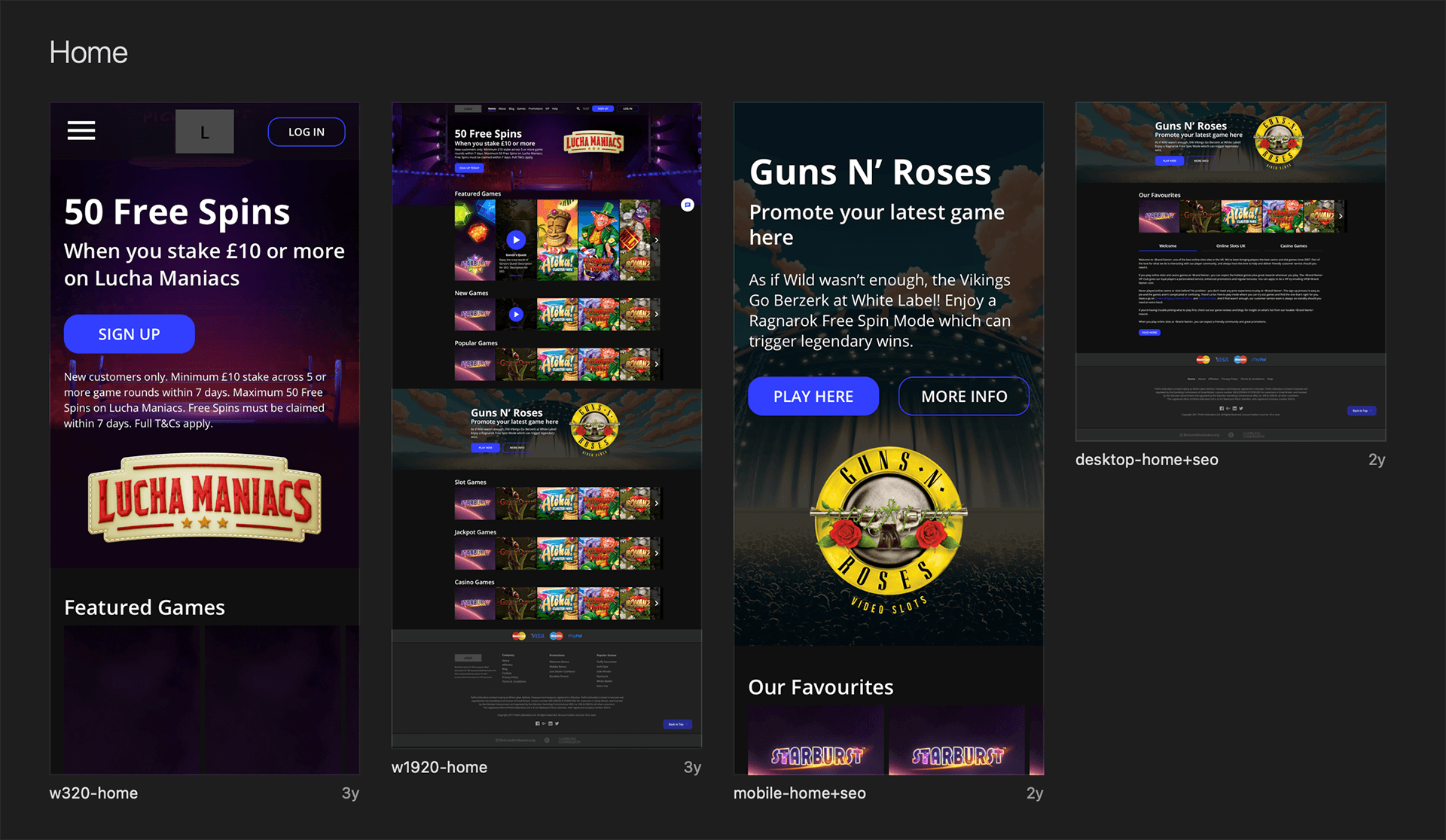Click the MORE INFO button
This screenshot has width=1446, height=840.
point(964,396)
